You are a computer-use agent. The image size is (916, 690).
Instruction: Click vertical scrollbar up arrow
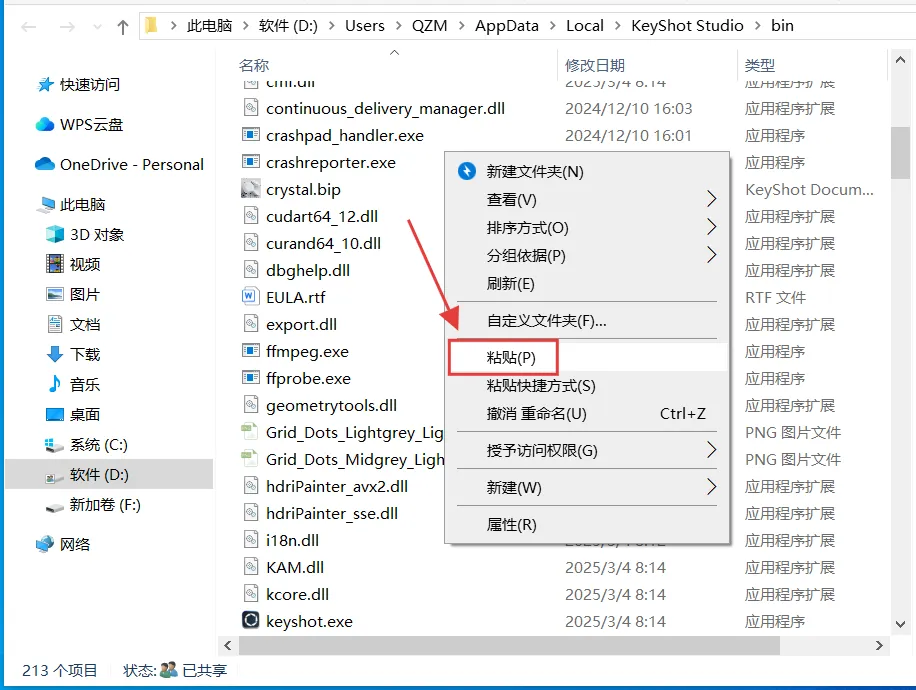tap(900, 60)
